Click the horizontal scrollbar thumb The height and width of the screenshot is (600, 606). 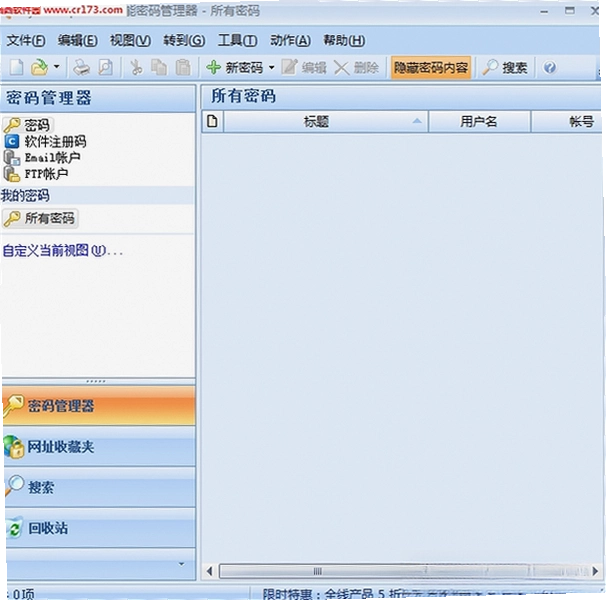click(x=317, y=571)
